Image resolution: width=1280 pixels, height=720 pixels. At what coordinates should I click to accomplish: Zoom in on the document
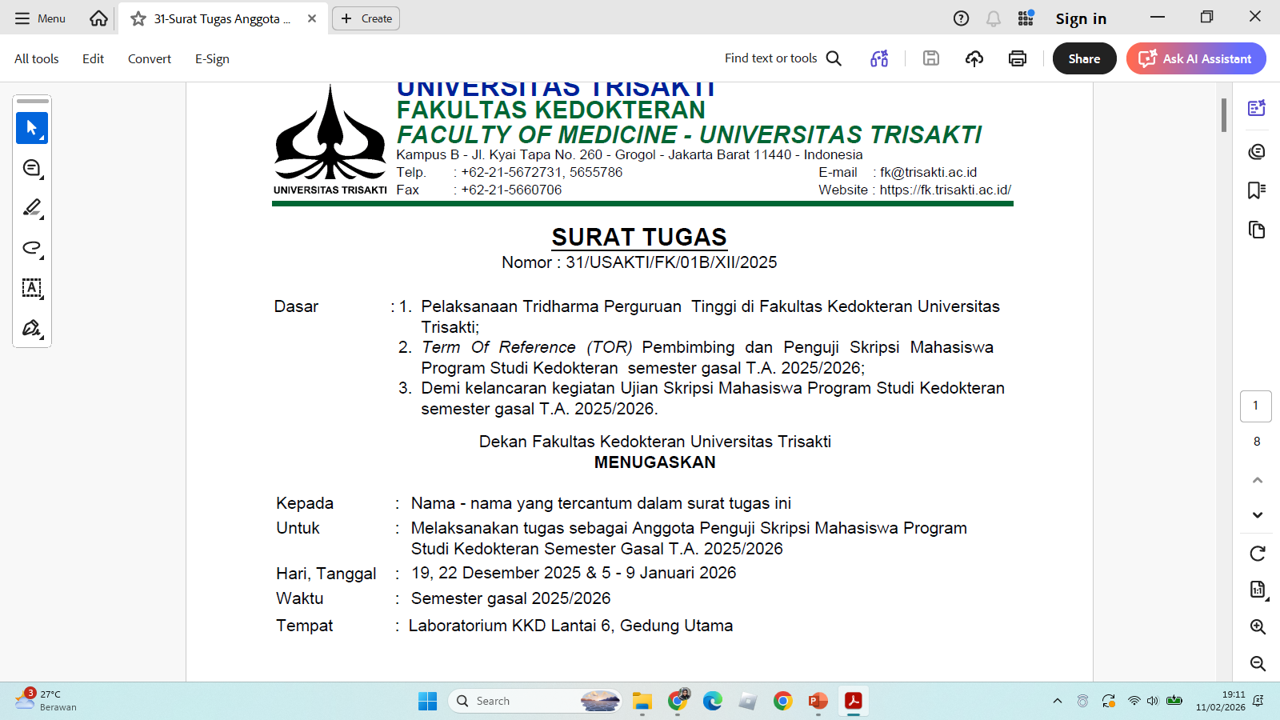coord(1258,627)
